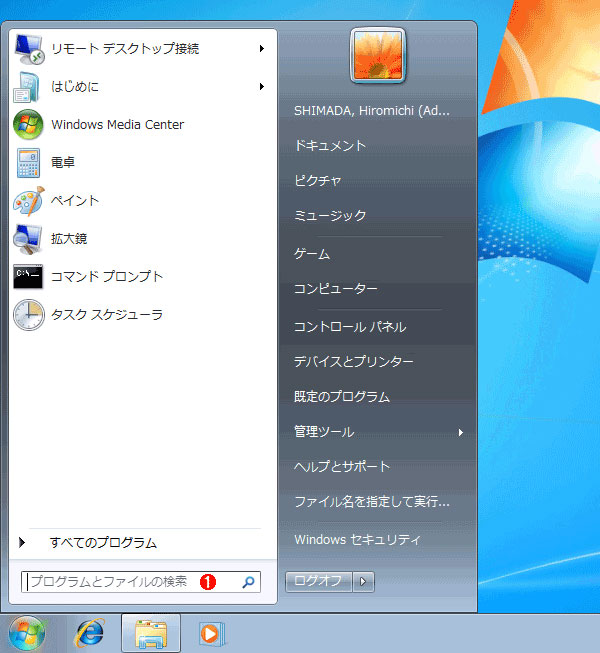Select the ペイント label
Image resolution: width=600 pixels, height=653 pixels.
click(75, 201)
